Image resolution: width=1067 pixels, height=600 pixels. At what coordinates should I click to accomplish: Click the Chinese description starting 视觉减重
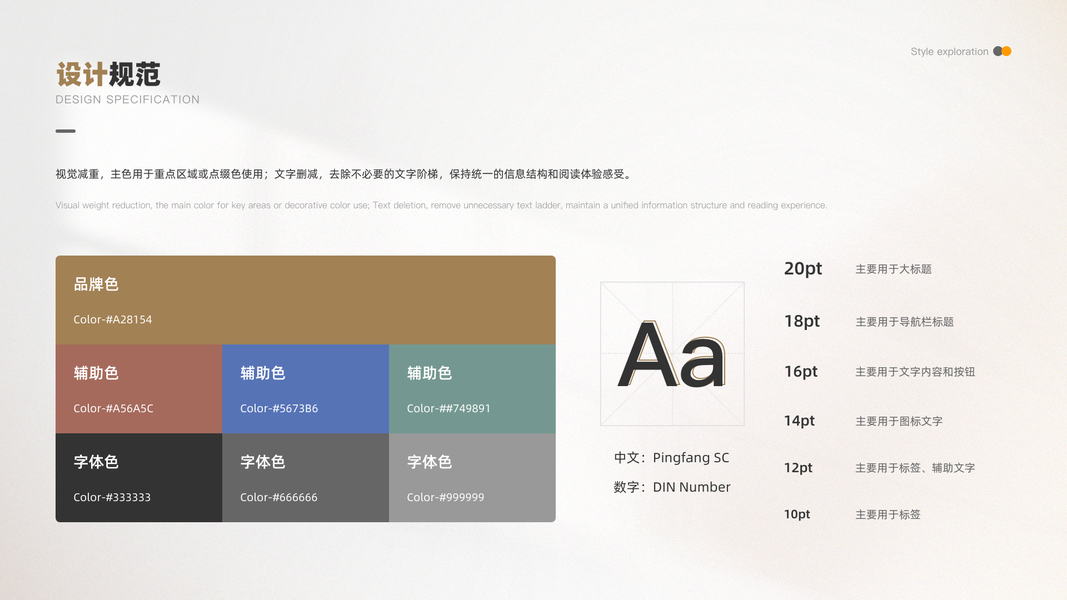[345, 174]
